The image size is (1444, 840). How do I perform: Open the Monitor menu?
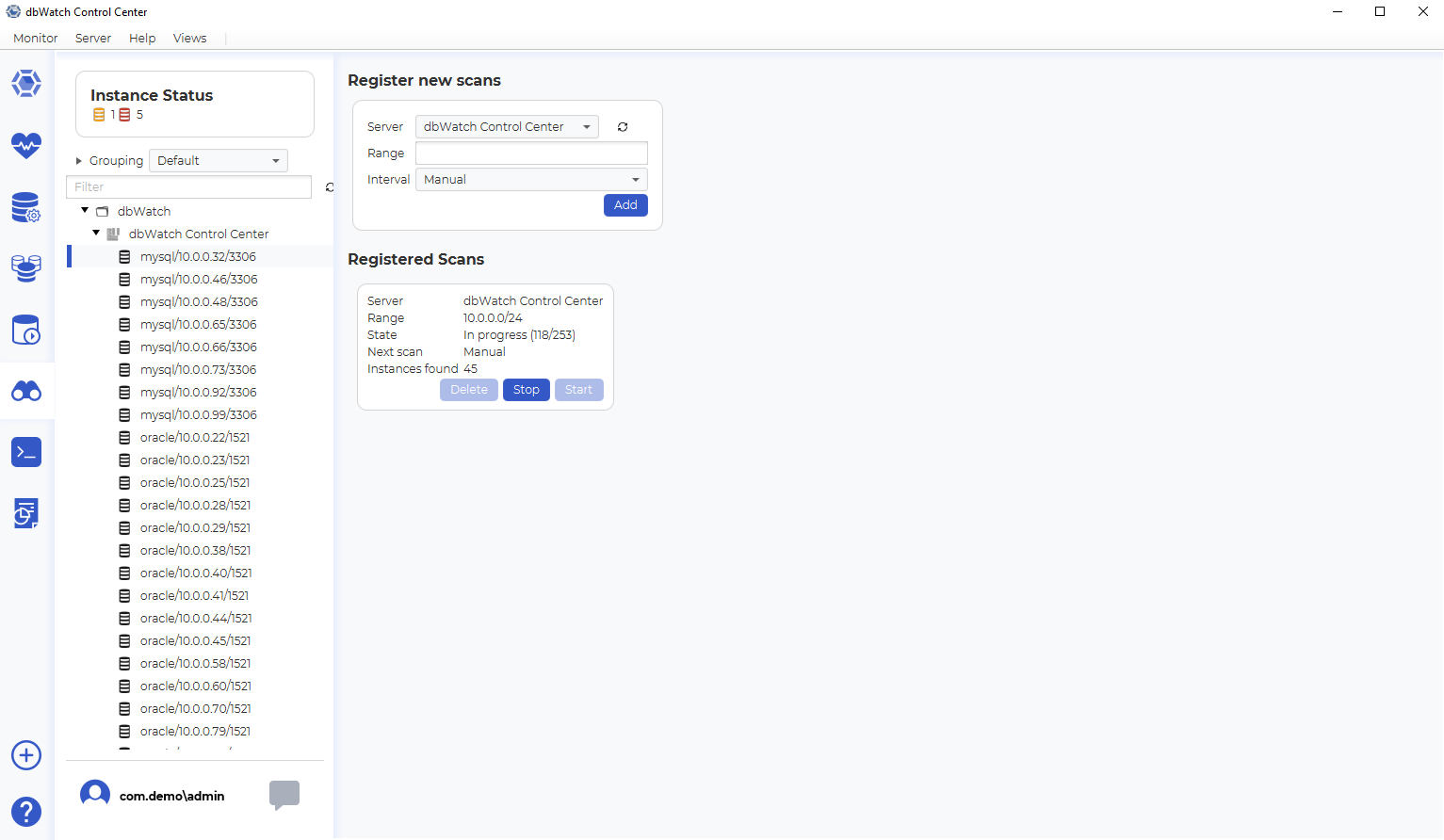click(36, 39)
